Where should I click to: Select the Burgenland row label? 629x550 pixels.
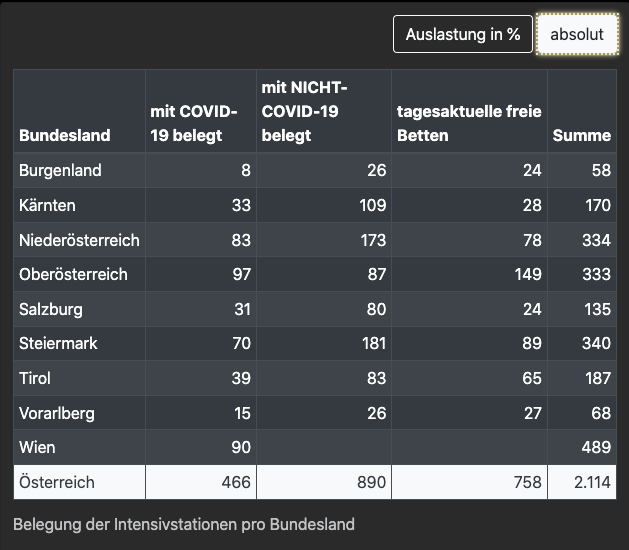[x=60, y=170]
